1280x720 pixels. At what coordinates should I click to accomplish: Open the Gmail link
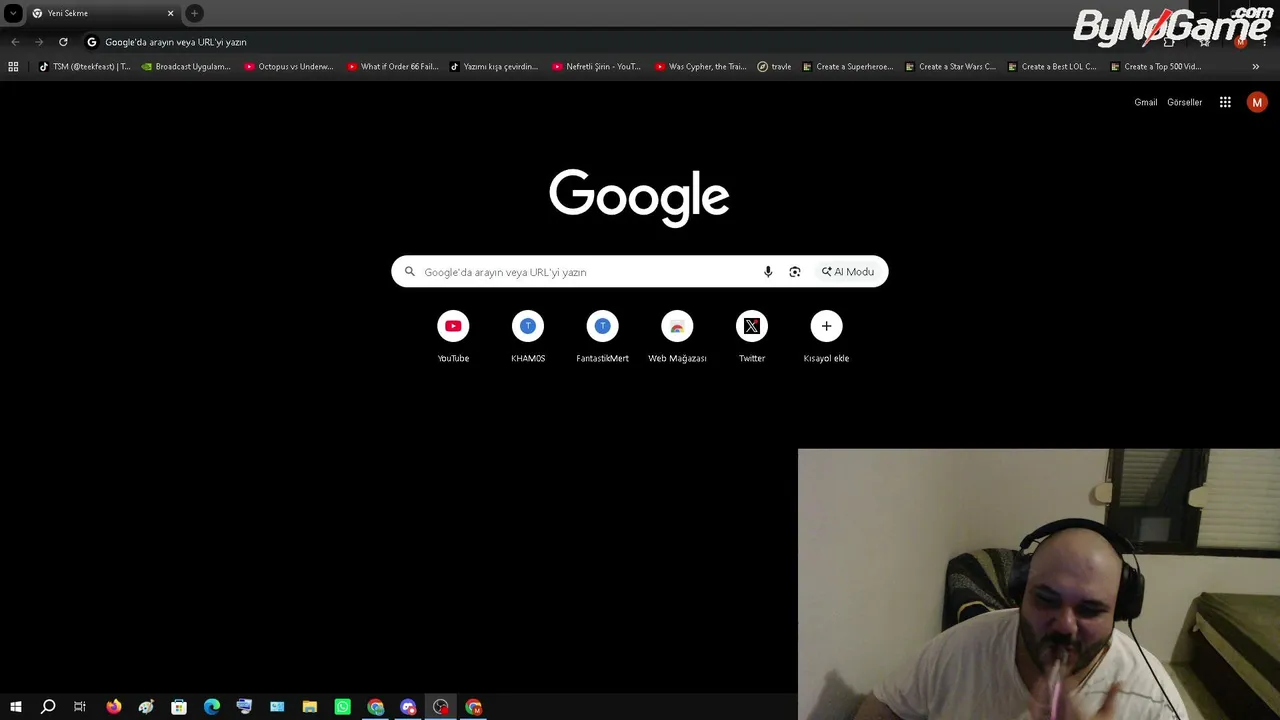coord(1146,102)
